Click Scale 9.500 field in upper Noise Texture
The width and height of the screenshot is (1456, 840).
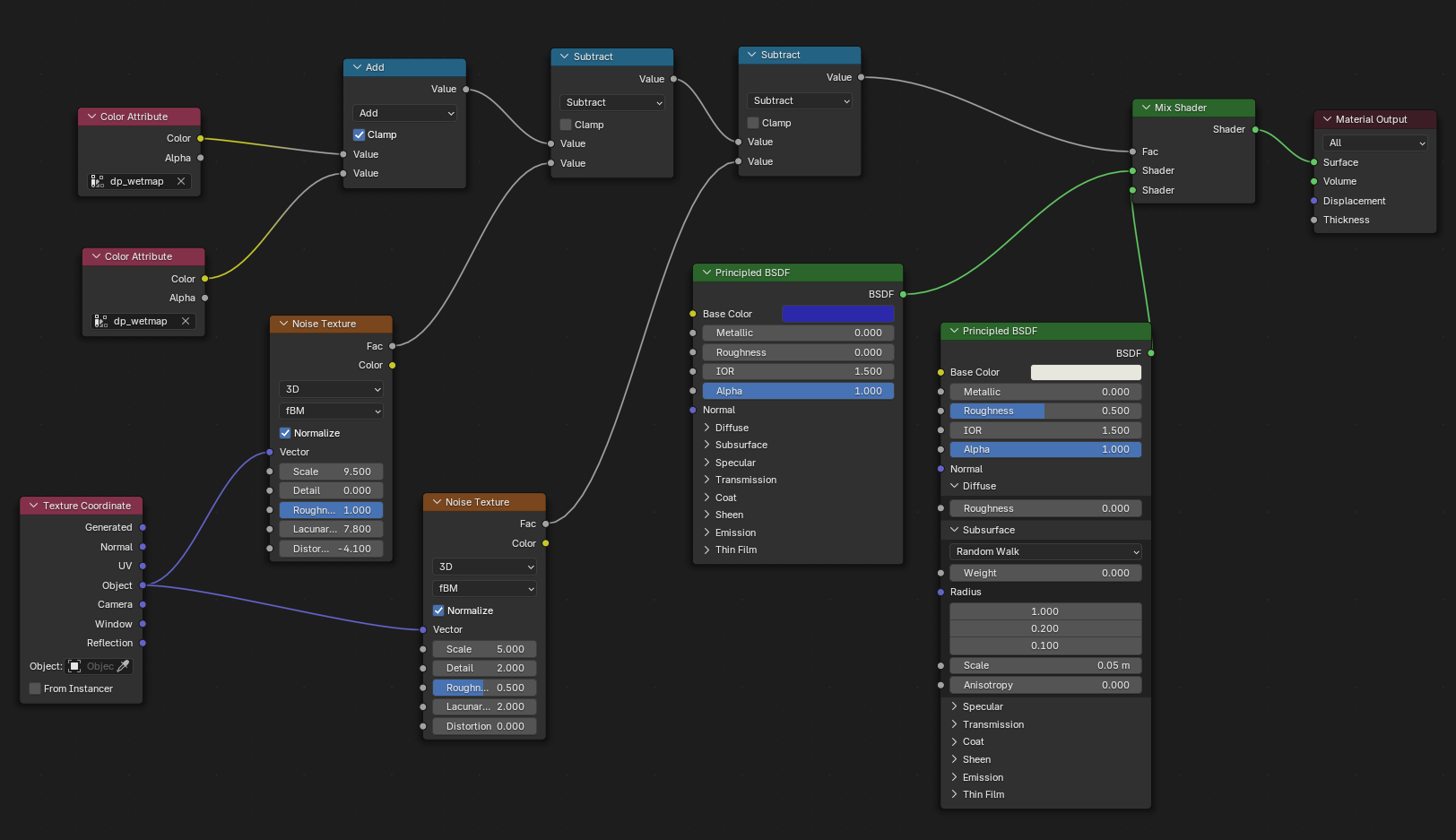(331, 472)
